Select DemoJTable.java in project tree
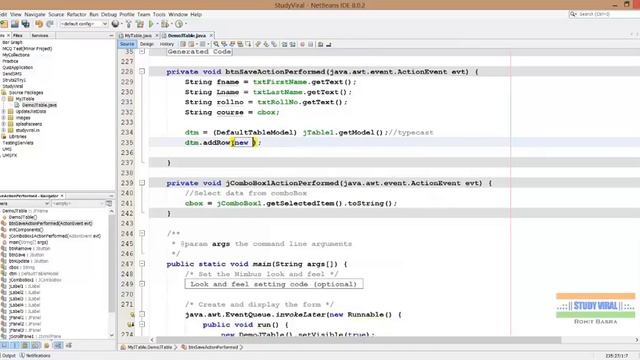 39,105
